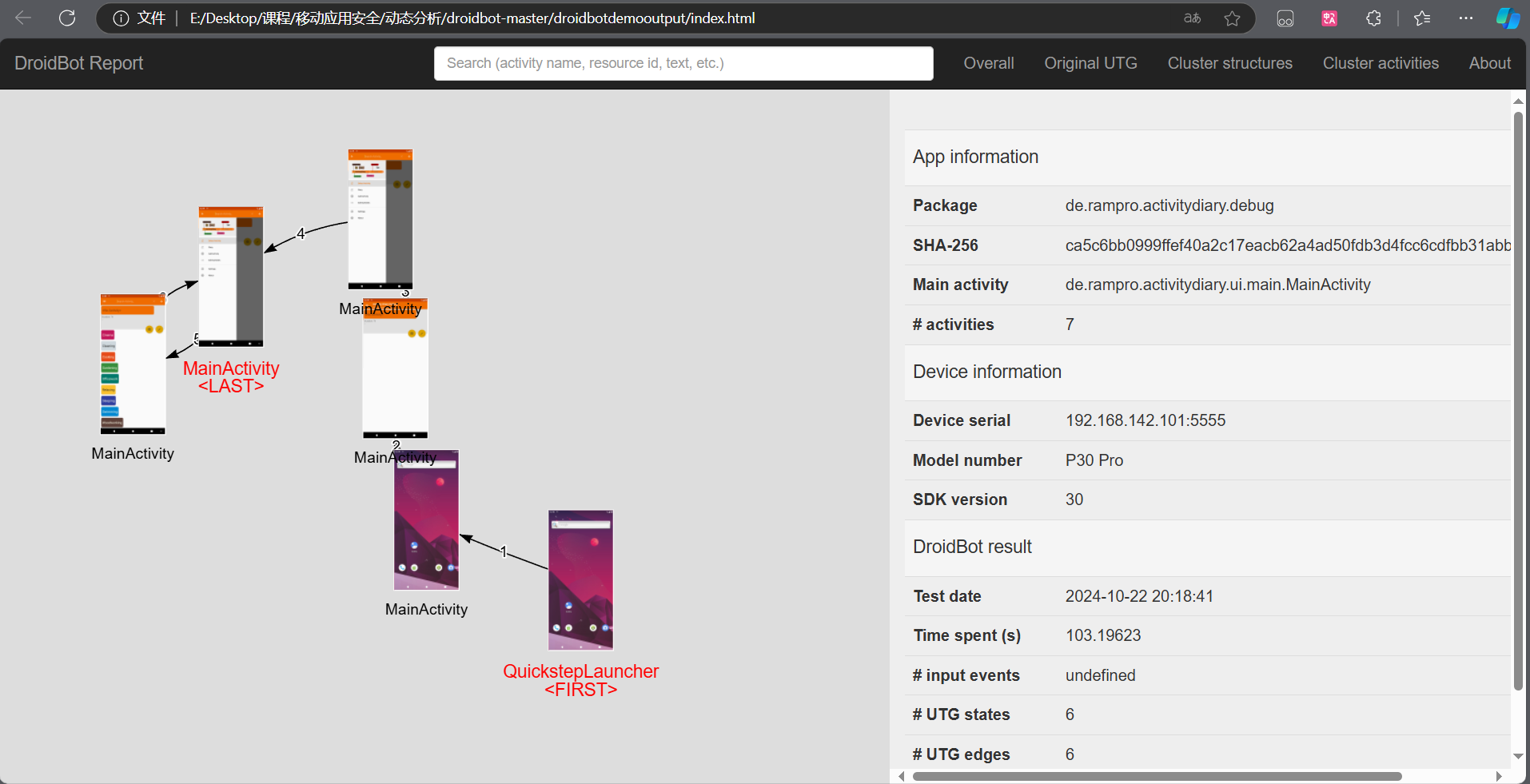Screen dimensions: 1530x784
Task: Open Cluster structures in the navbar
Action: [x=1229, y=63]
